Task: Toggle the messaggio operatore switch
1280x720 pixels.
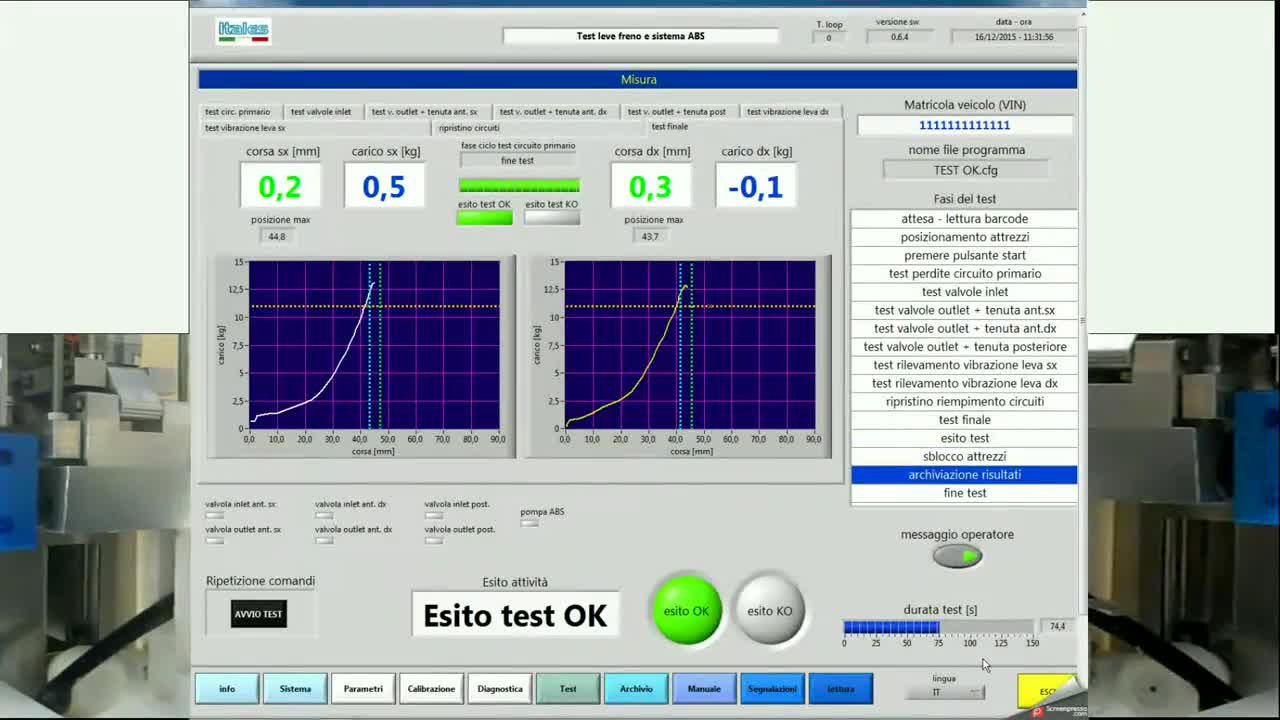Action: tap(957, 556)
